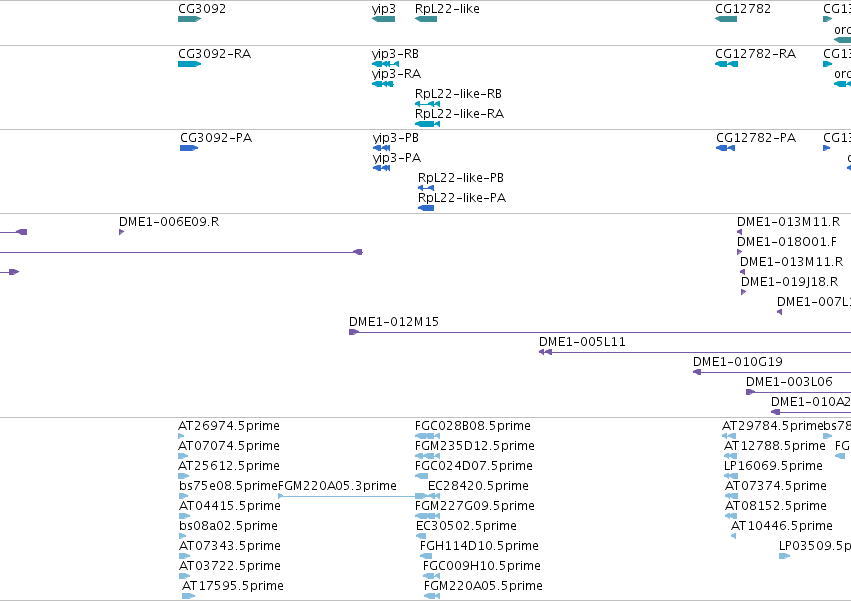Open the DME1-012M15 clone label
Image resolution: width=851 pixels, height=601 pixels.
point(393,322)
